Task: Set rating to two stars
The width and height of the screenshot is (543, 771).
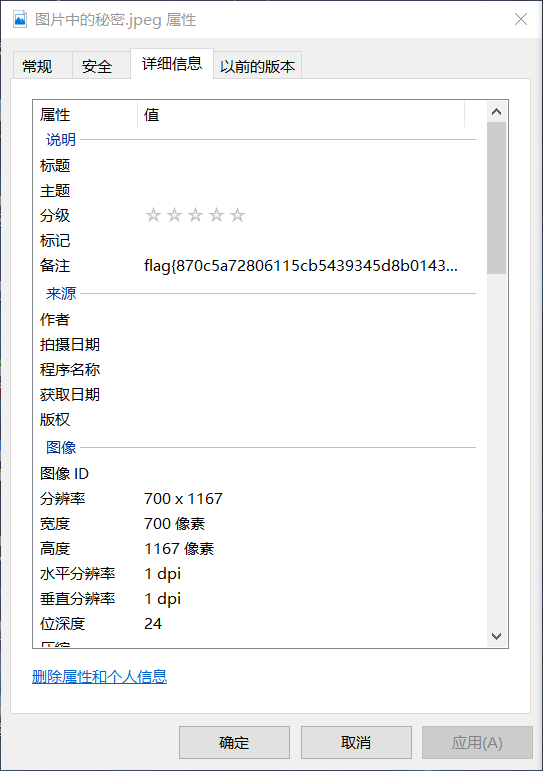Action: click(x=174, y=215)
